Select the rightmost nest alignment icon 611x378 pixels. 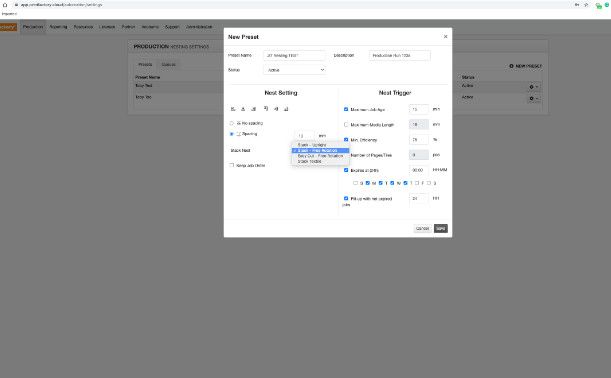pyautogui.click(x=286, y=109)
